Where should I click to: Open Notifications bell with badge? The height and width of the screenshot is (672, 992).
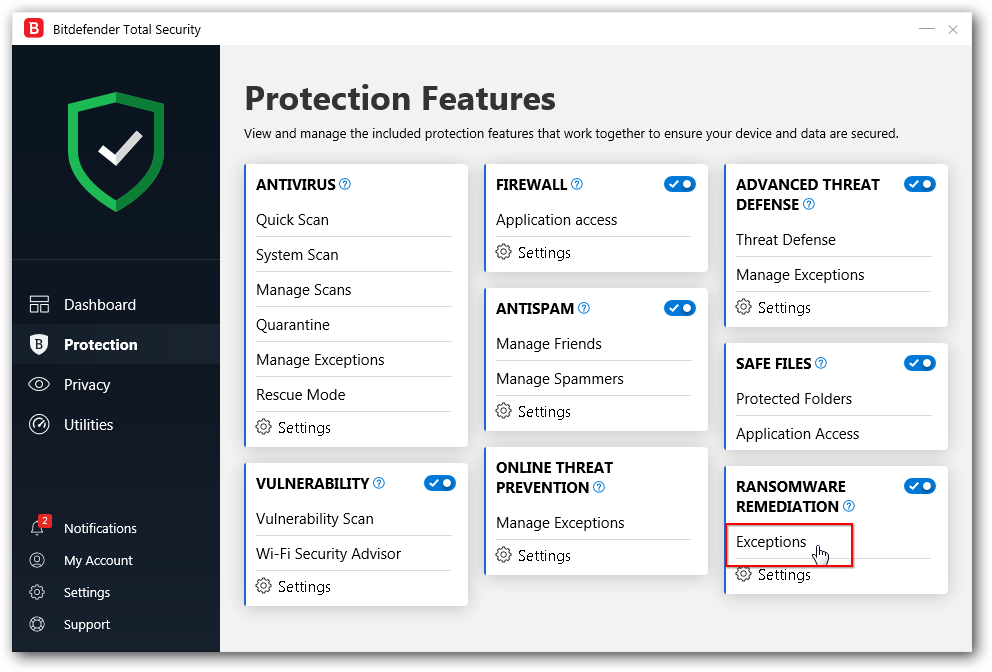(x=38, y=528)
